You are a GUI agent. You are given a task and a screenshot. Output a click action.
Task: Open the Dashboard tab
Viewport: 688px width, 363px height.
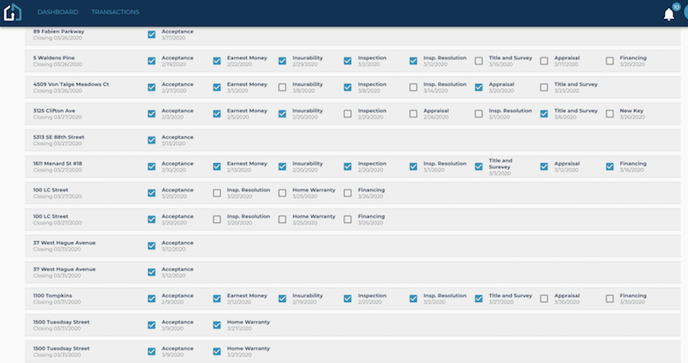(x=58, y=12)
